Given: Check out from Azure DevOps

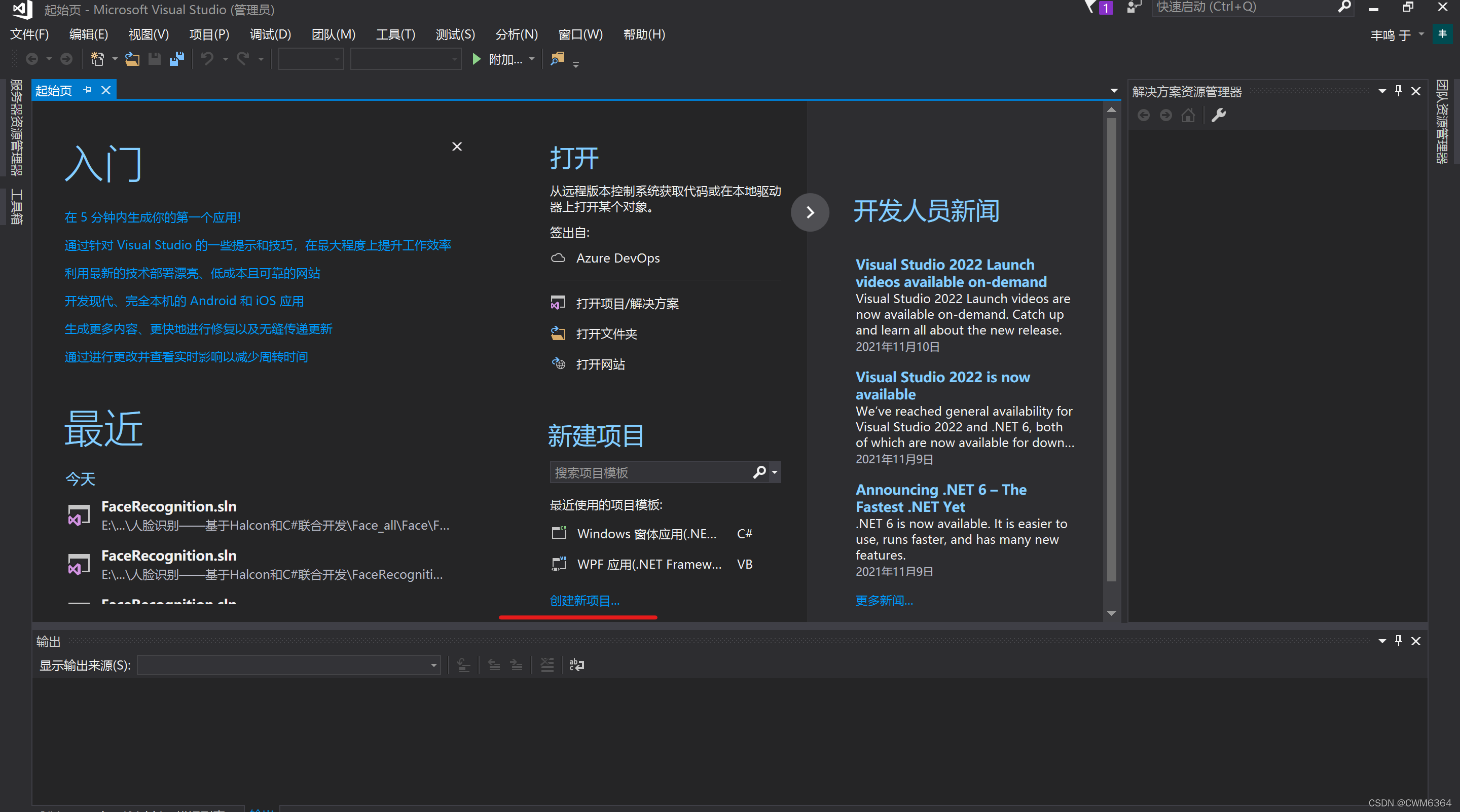Looking at the screenshot, I should click(618, 258).
